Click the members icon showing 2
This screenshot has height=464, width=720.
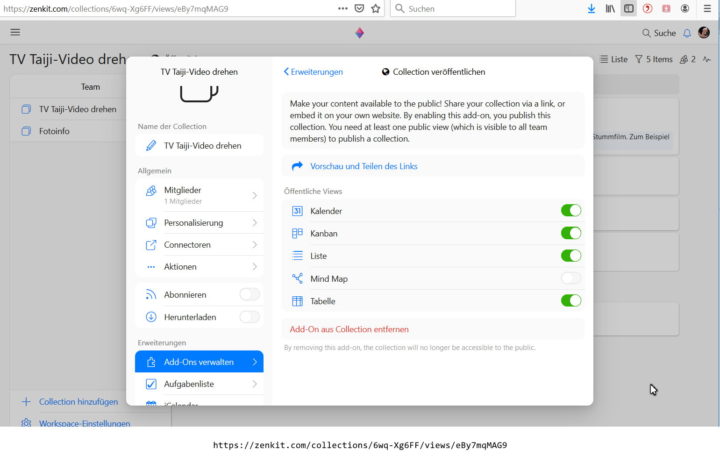point(687,59)
